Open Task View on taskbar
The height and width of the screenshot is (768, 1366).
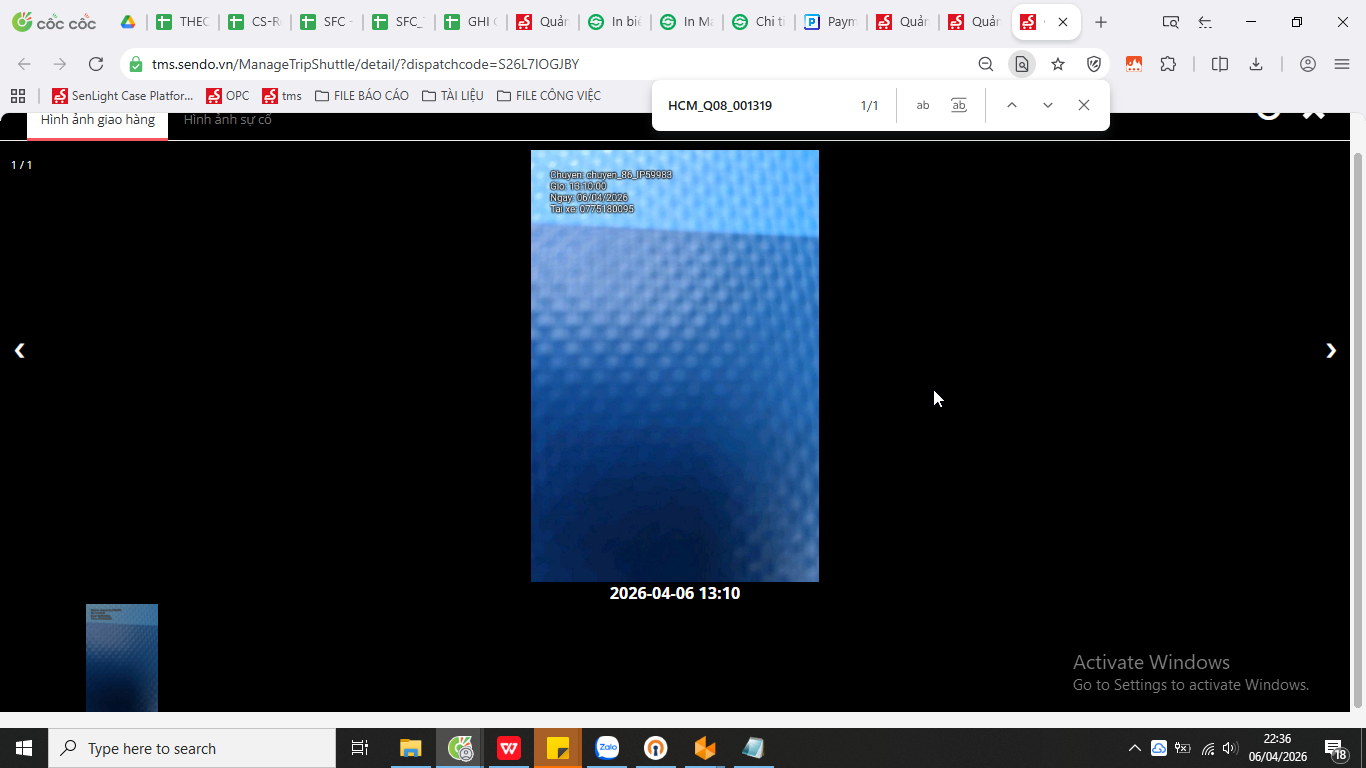pyautogui.click(x=360, y=748)
